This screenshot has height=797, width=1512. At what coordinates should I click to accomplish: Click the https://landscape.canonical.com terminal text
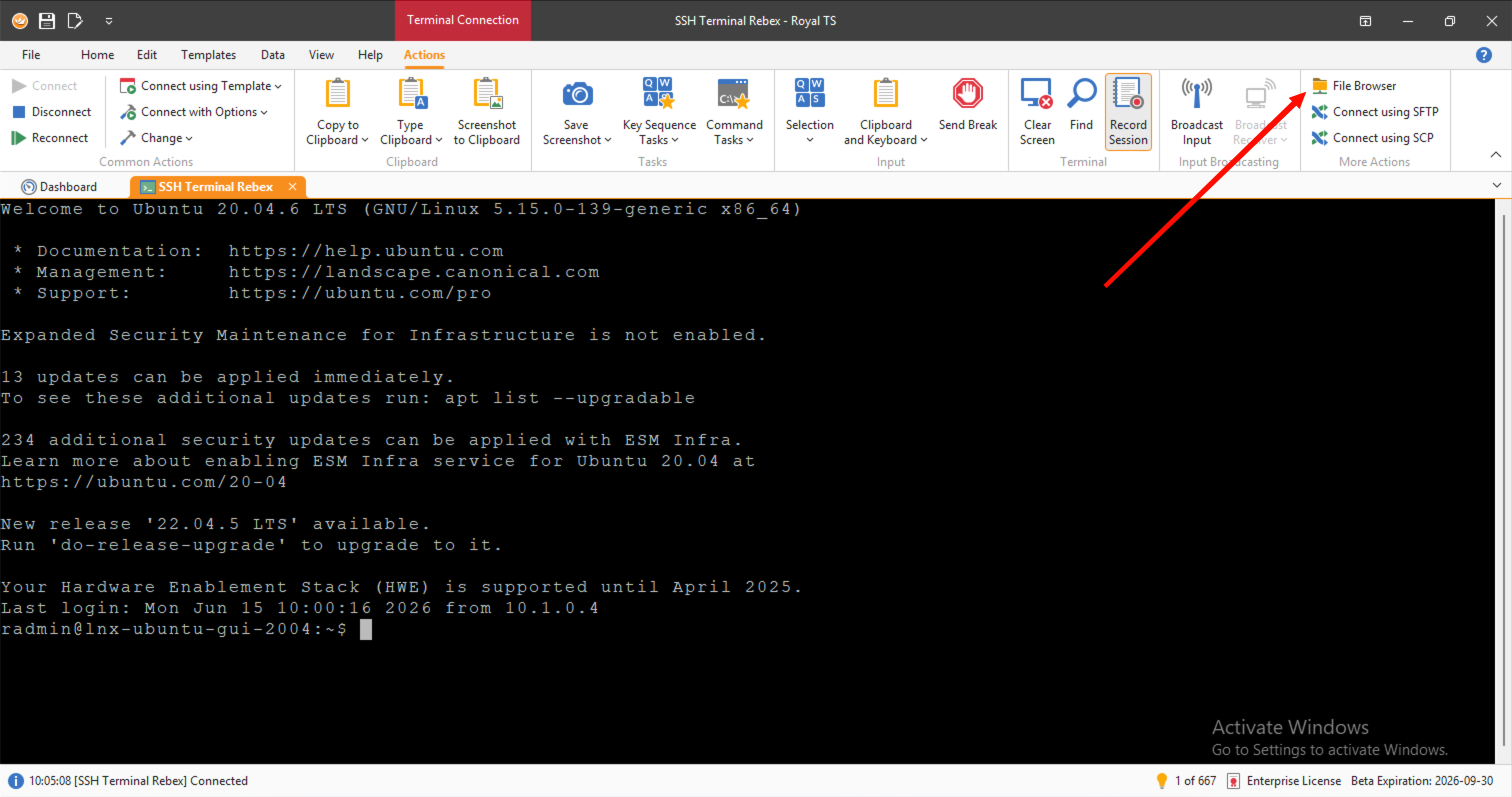coord(414,272)
